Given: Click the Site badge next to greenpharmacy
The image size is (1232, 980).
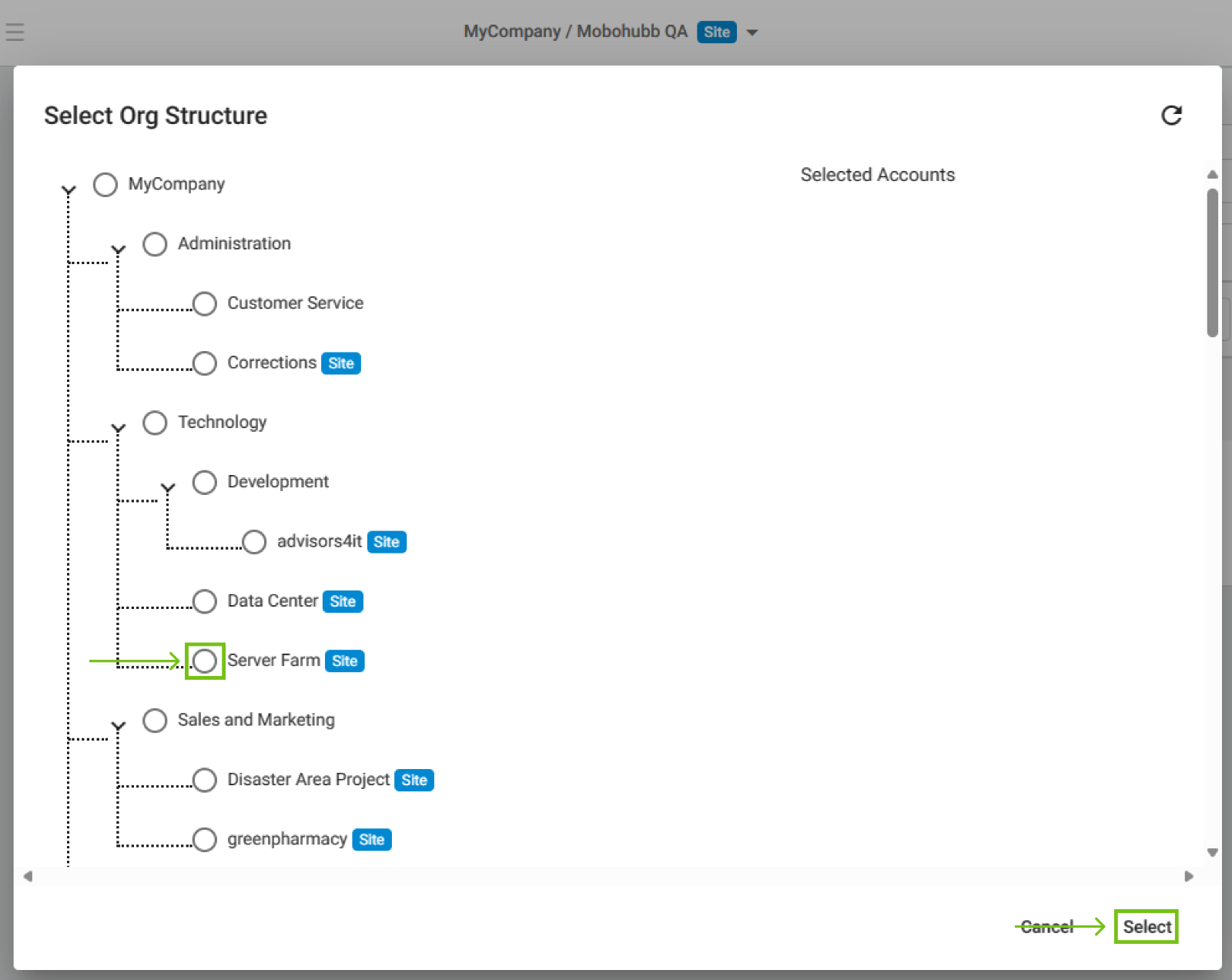Looking at the screenshot, I should [x=371, y=840].
